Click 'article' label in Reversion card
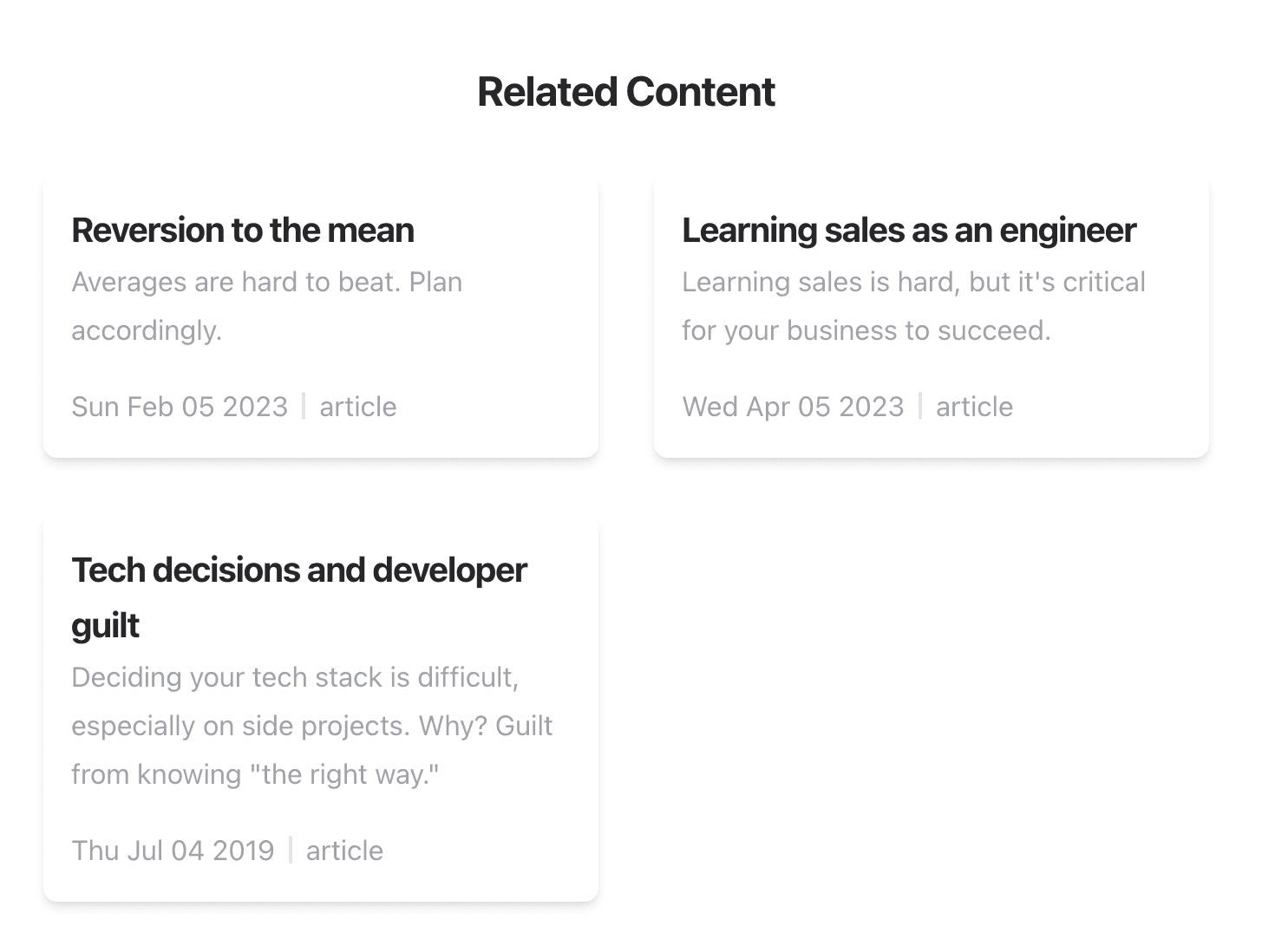 357,407
